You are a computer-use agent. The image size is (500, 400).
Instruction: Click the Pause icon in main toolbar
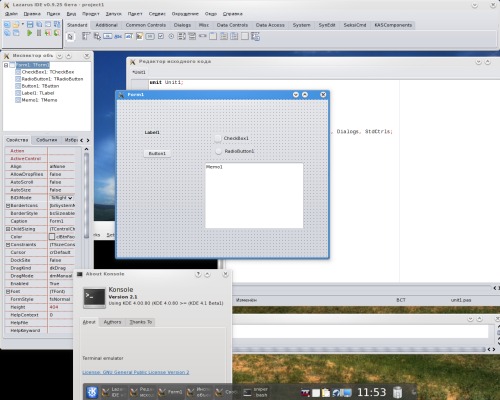(x=39, y=33)
